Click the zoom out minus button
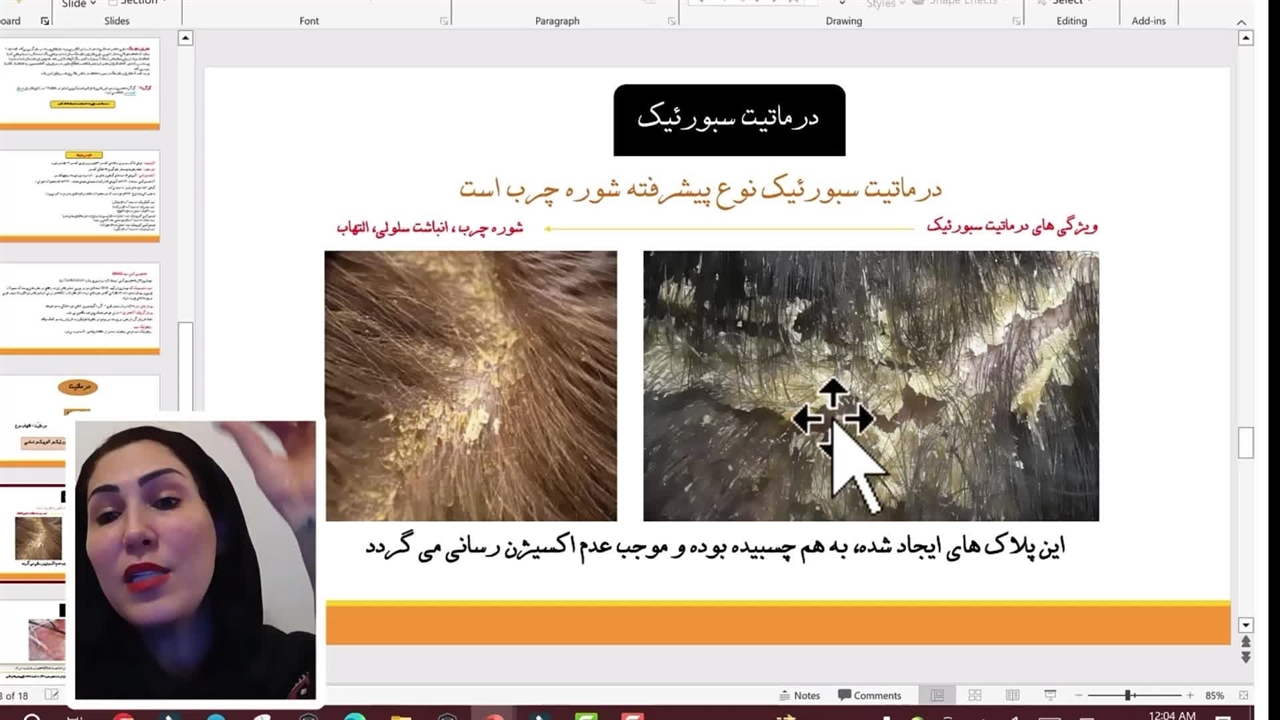 tap(1078, 695)
